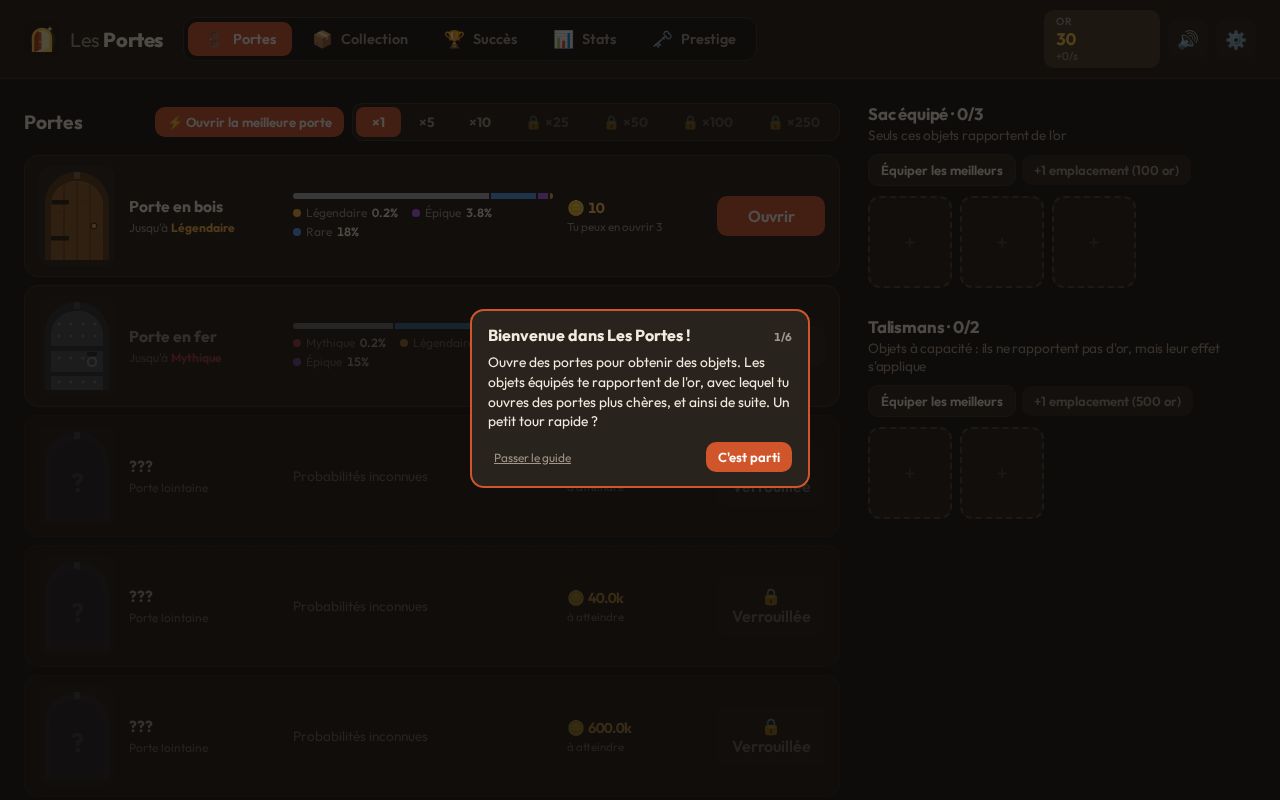Click the OR 30 gold counter
1280x800 pixels.
pyautogui.click(x=1102, y=39)
